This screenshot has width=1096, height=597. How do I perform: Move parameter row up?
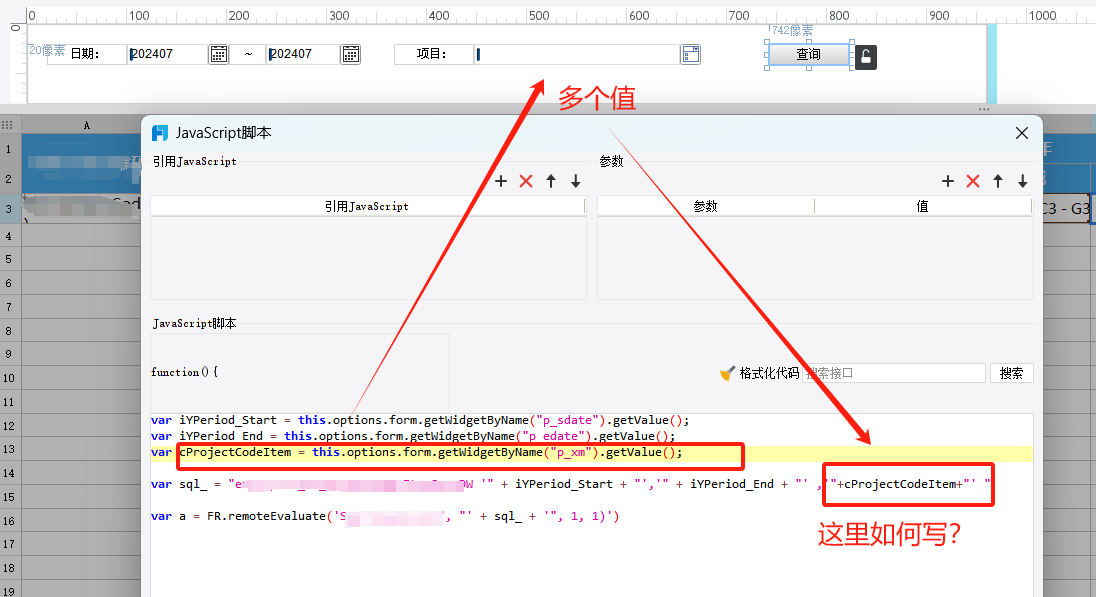(x=997, y=181)
